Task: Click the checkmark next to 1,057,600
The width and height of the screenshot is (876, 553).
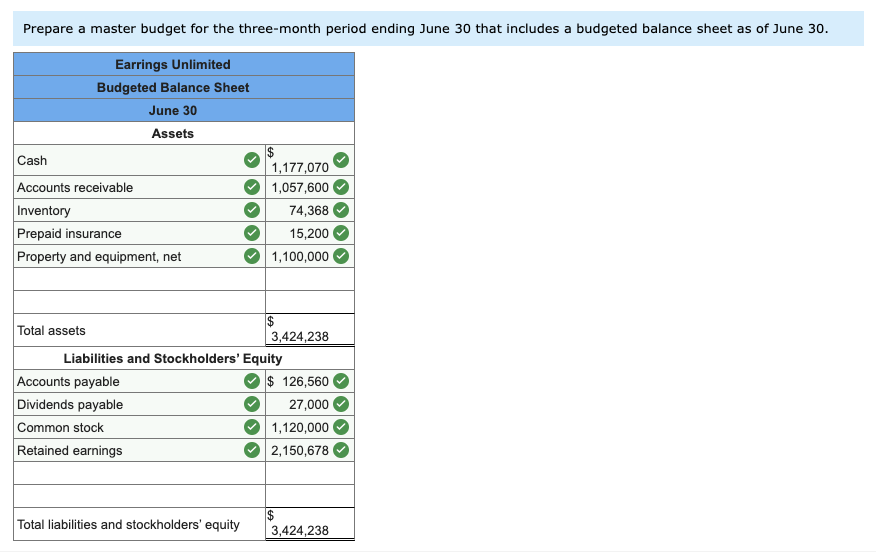Action: pos(341,187)
